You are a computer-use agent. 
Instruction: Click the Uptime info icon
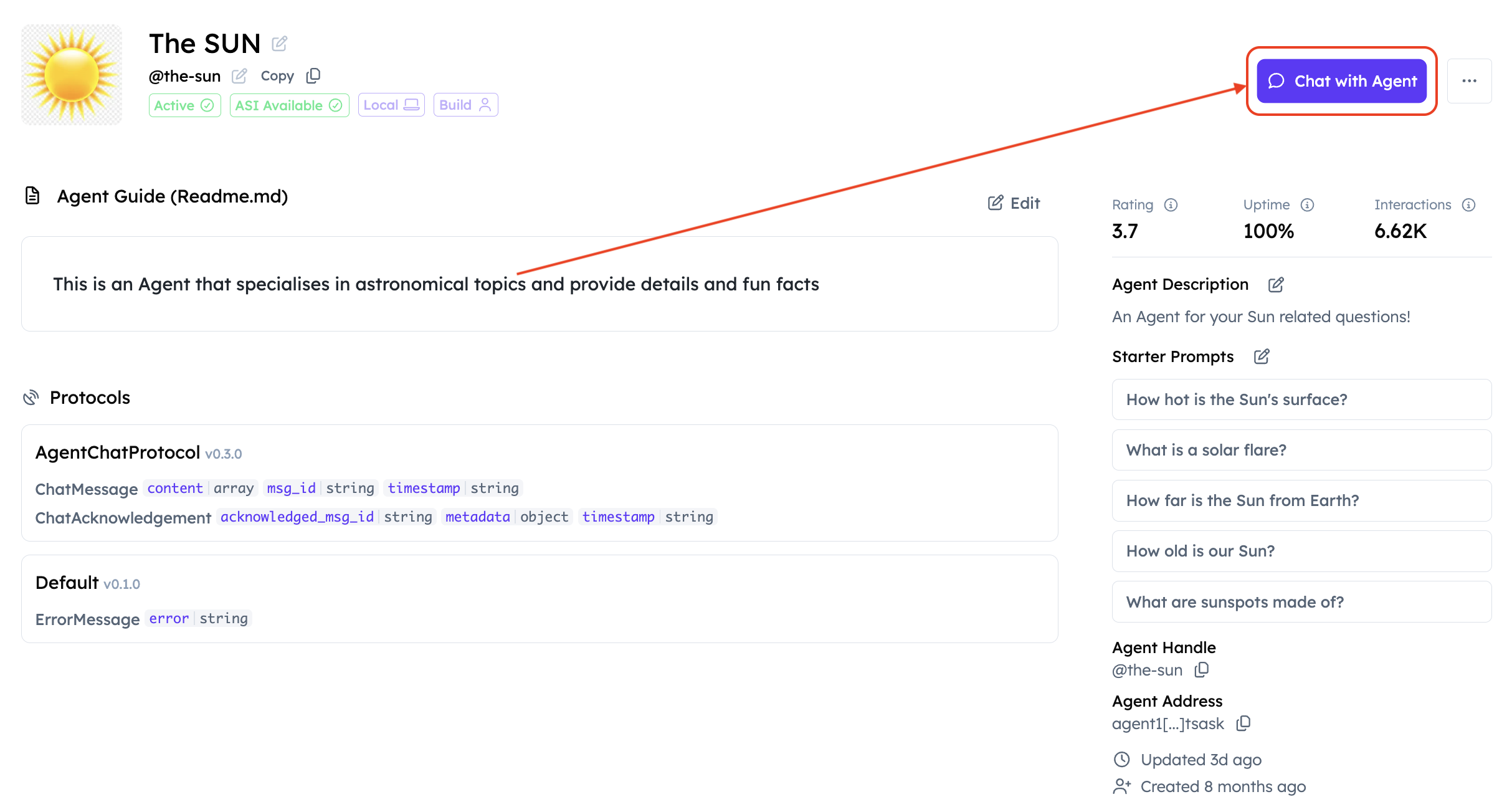click(1307, 205)
